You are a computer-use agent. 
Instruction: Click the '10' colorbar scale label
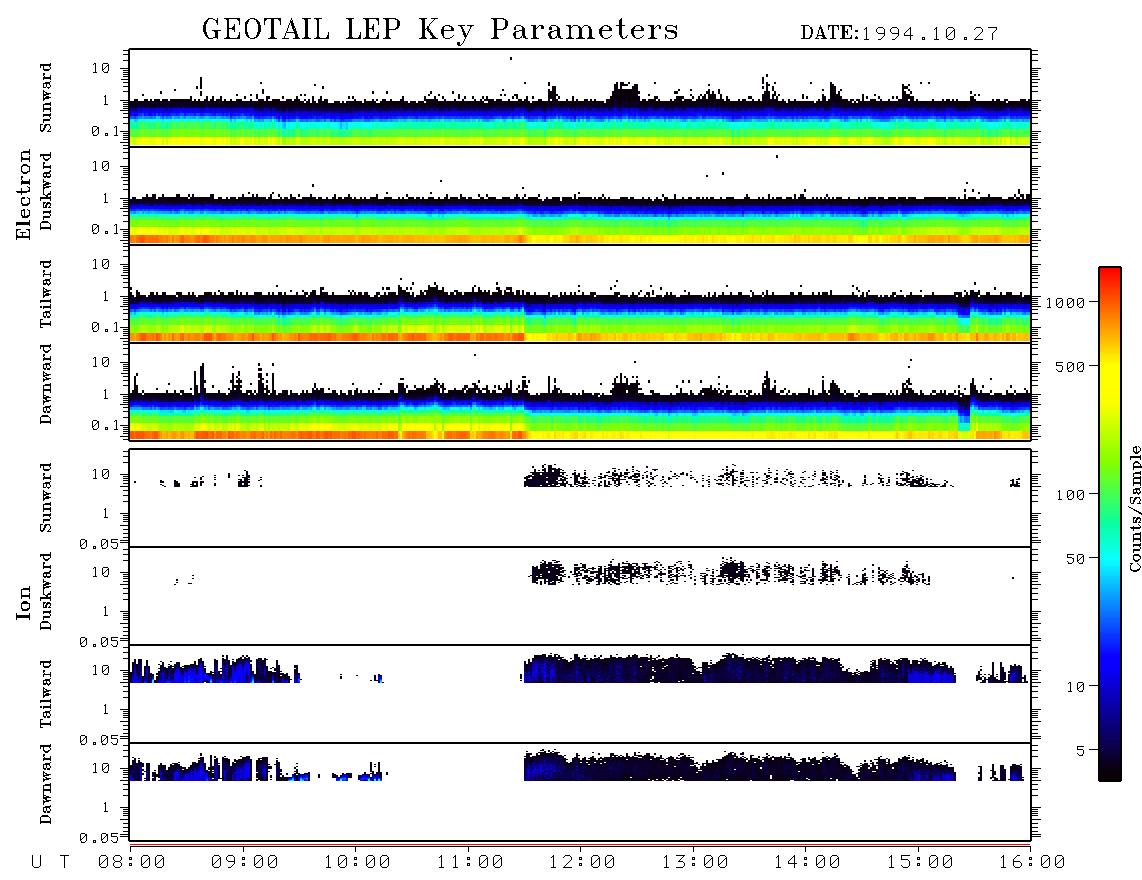click(x=1076, y=686)
